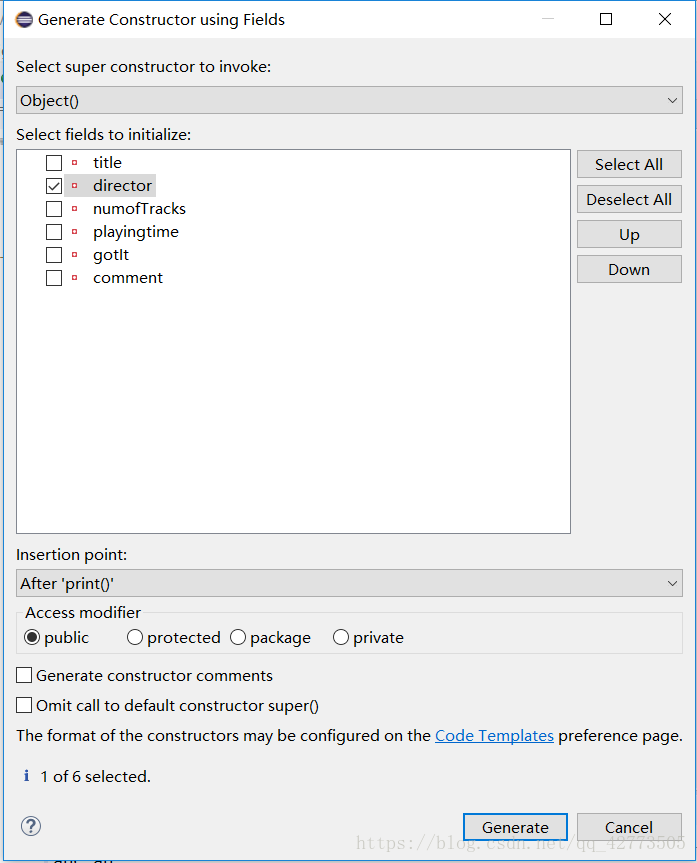This screenshot has height=863, width=697.
Task: Move field Up in the list
Action: pos(629,234)
